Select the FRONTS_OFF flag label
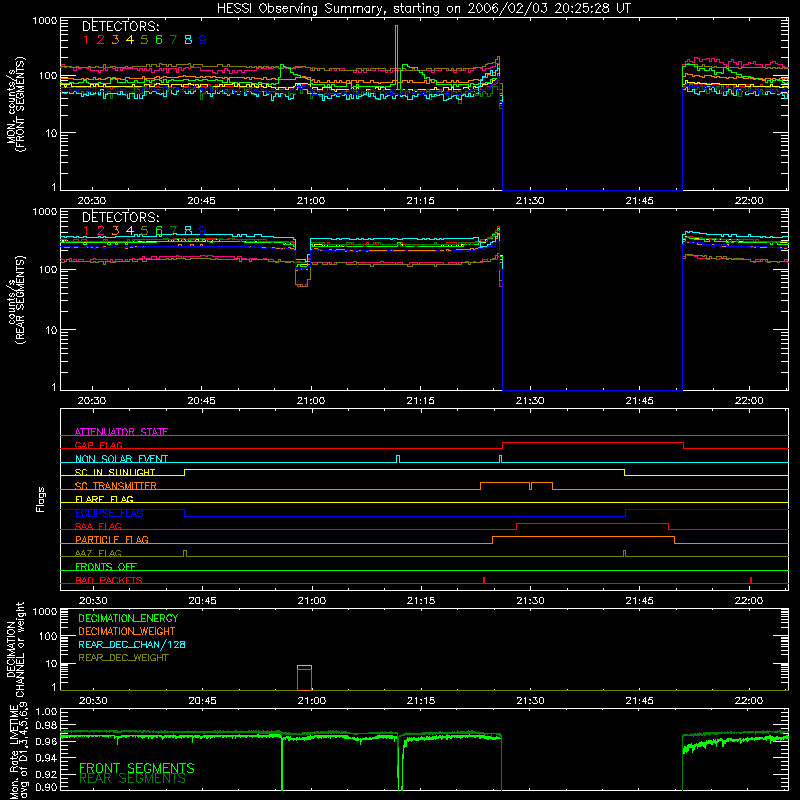Screen dimensions: 800x800 click(x=106, y=566)
